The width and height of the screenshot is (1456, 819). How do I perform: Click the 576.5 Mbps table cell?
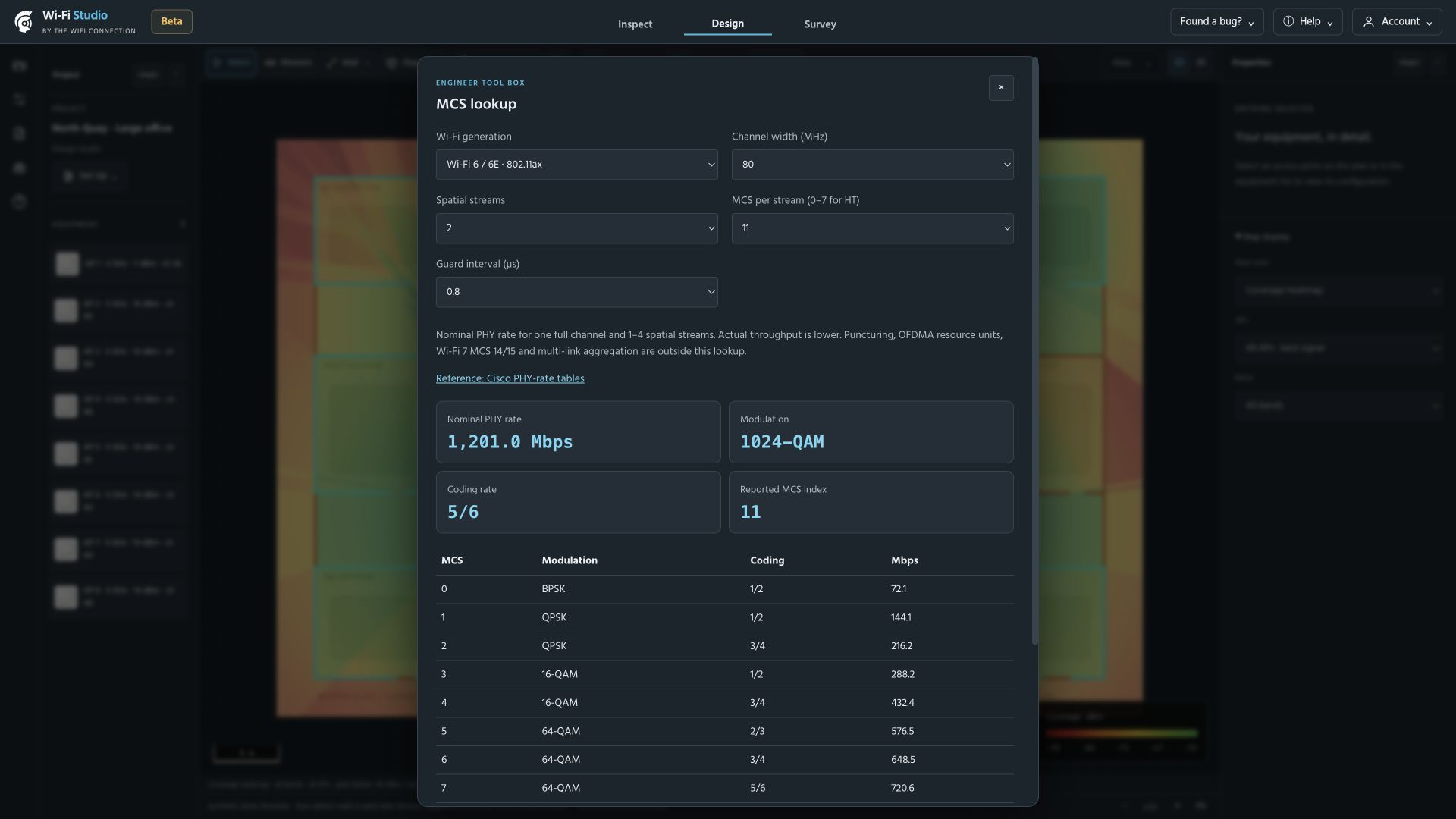[902, 732]
